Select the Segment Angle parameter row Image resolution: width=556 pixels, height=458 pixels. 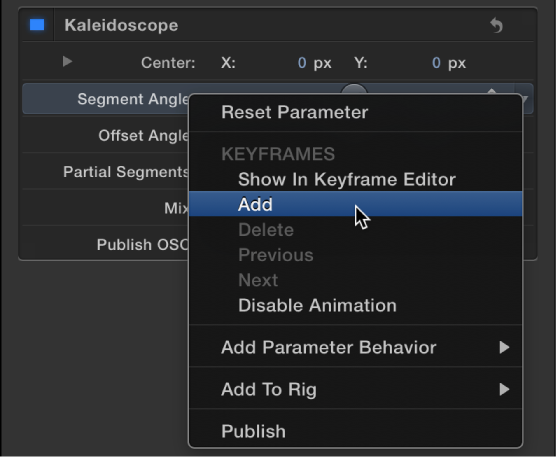tap(105, 99)
